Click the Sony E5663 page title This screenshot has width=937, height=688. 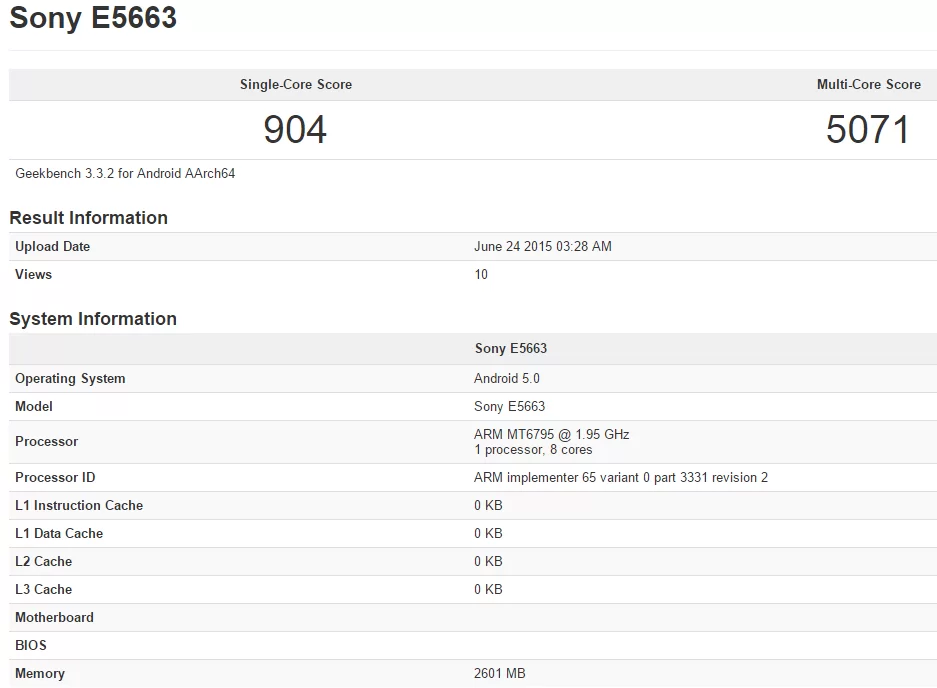(93, 18)
